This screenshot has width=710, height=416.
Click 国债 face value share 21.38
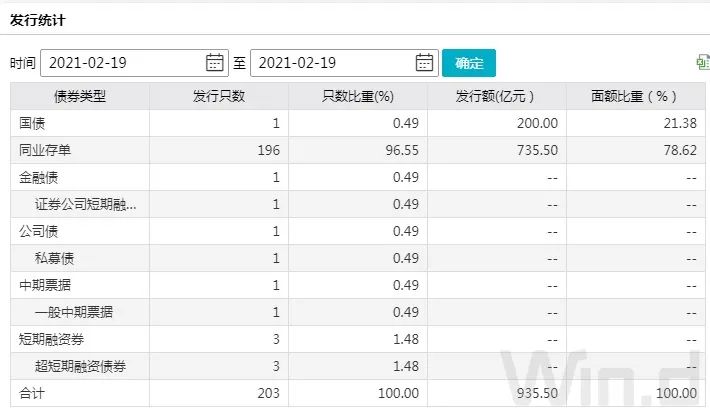[x=680, y=123]
